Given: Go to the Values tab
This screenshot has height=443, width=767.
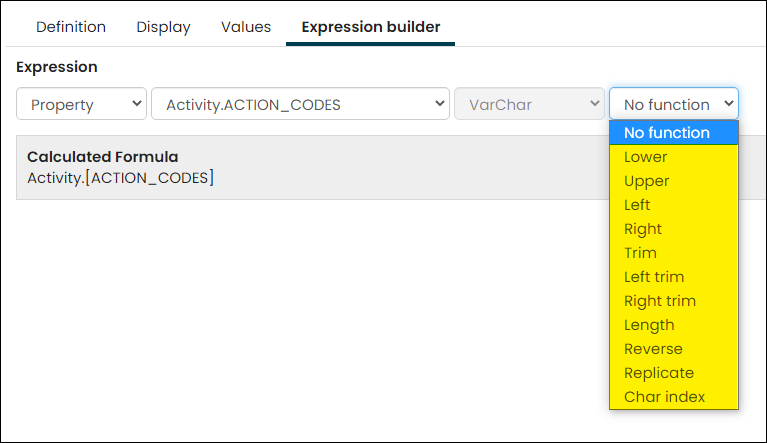Looking at the screenshot, I should 246,27.
